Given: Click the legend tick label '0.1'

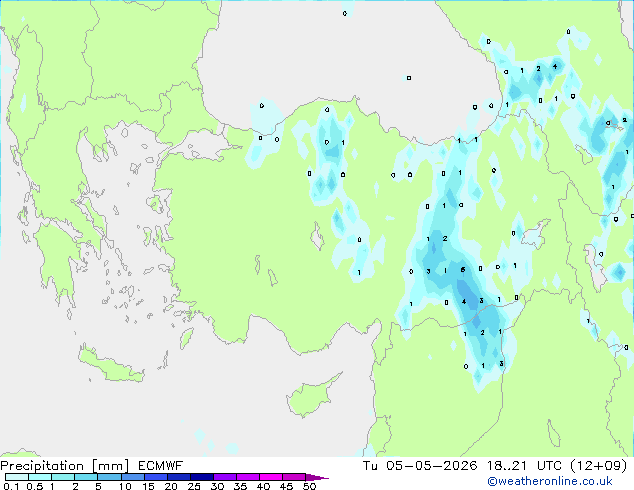Looking at the screenshot, I should click(x=11, y=486).
